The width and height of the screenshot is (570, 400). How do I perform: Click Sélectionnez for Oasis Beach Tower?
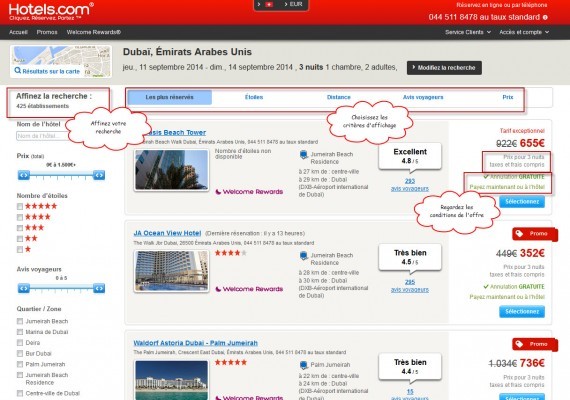(x=522, y=201)
